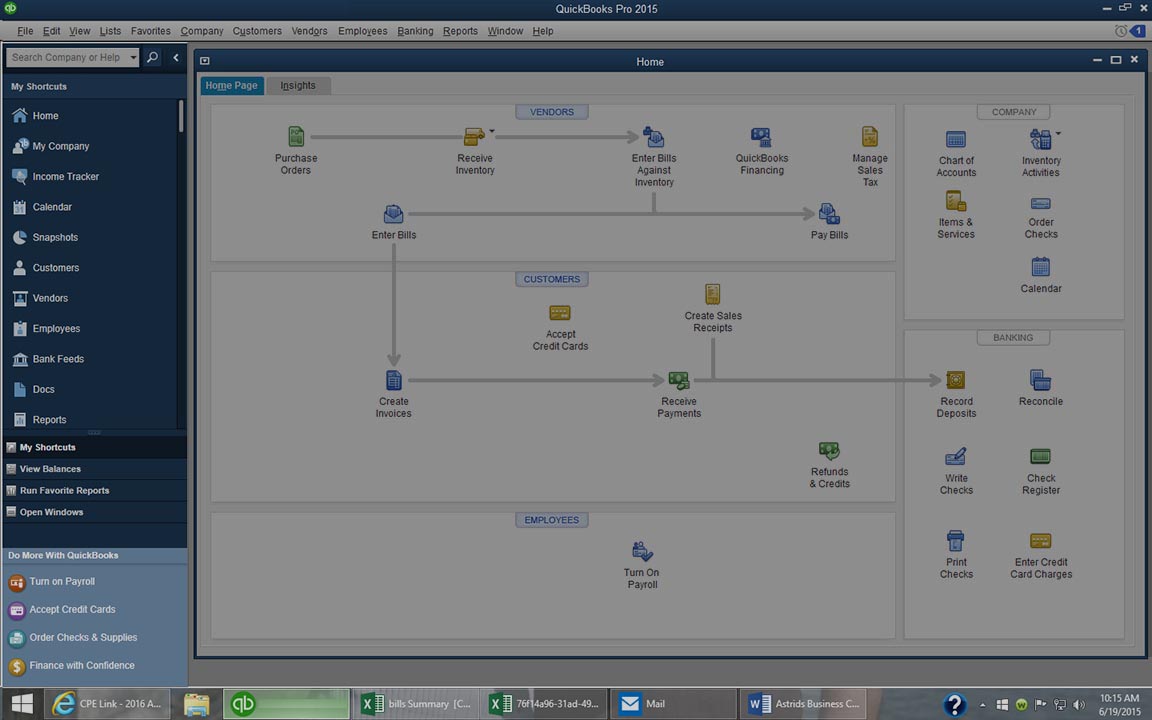The height and width of the screenshot is (720, 1152).
Task: Click the Reconcile icon
Action: pyautogui.click(x=1040, y=381)
